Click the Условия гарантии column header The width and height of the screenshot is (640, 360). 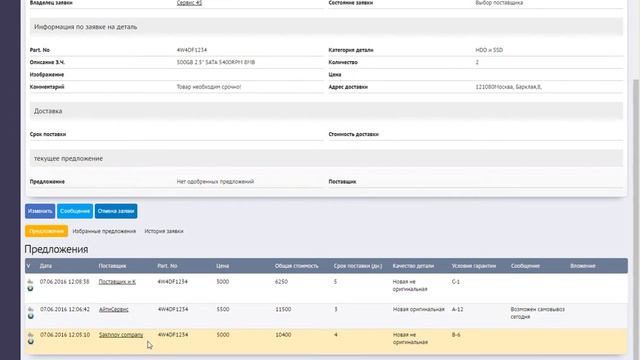tap(474, 266)
